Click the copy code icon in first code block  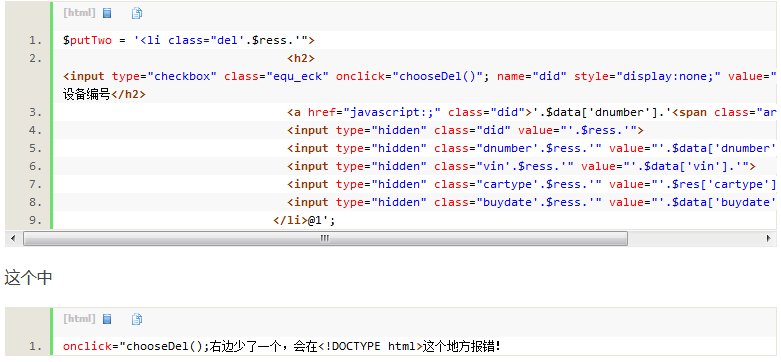[137, 13]
